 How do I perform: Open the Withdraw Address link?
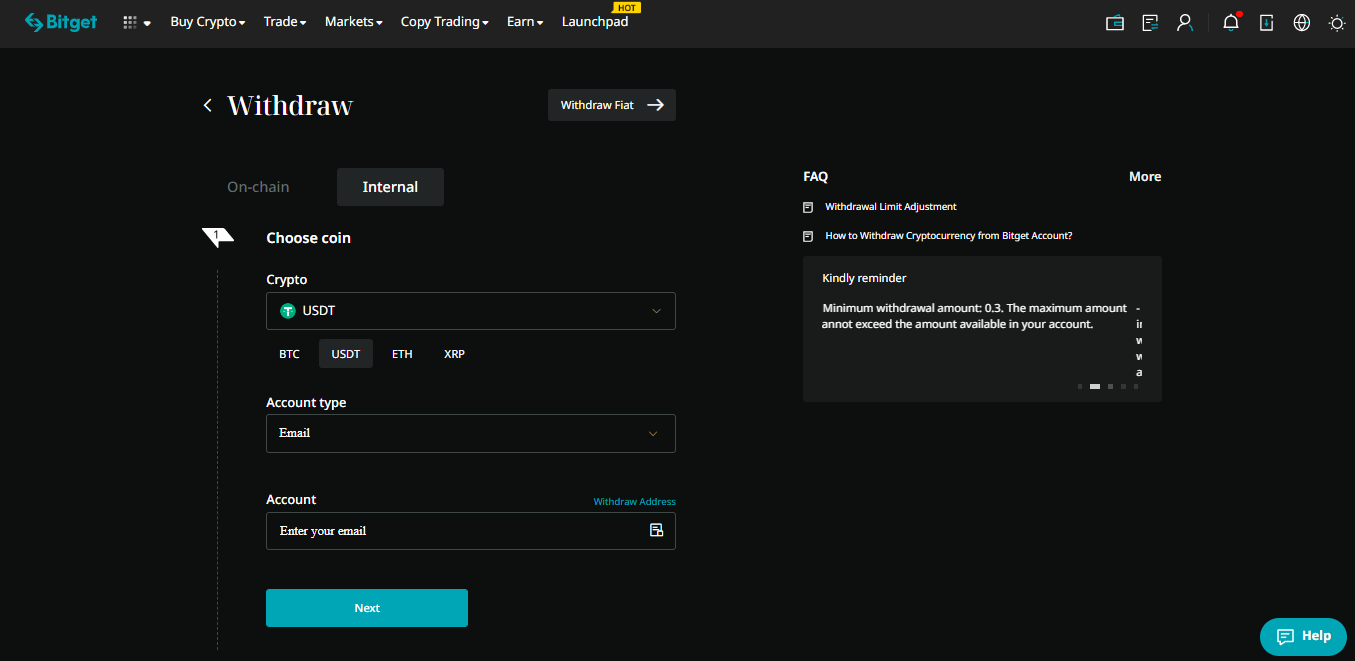click(634, 502)
